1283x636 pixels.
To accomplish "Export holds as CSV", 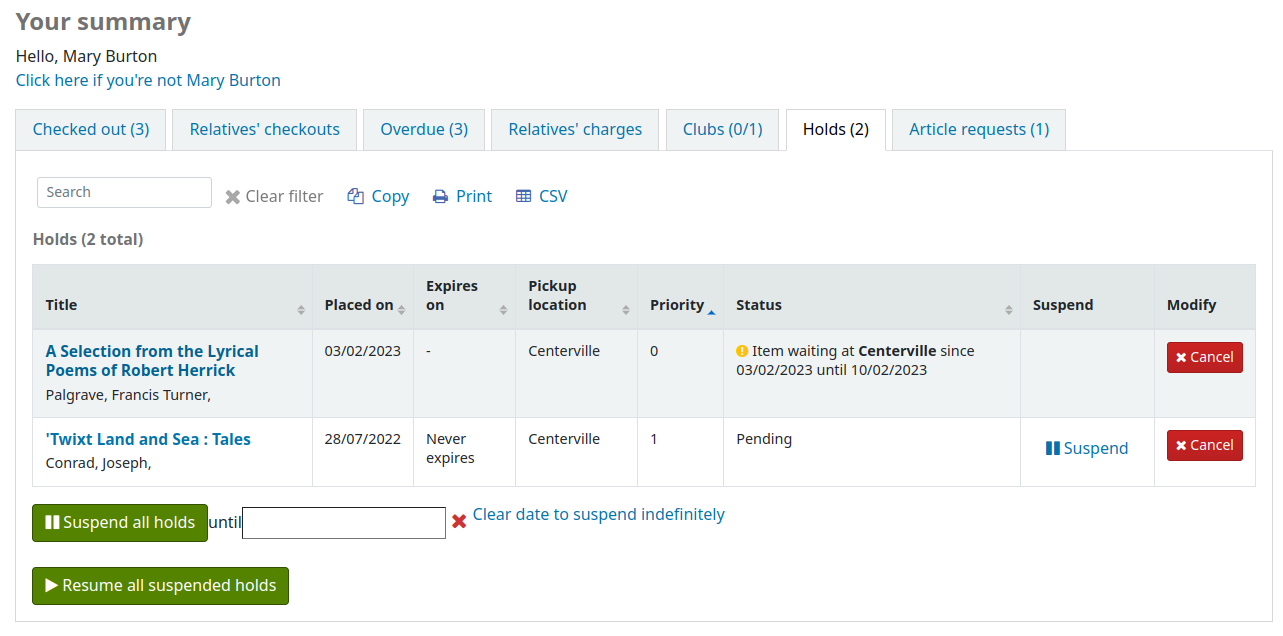I will pyautogui.click(x=541, y=196).
